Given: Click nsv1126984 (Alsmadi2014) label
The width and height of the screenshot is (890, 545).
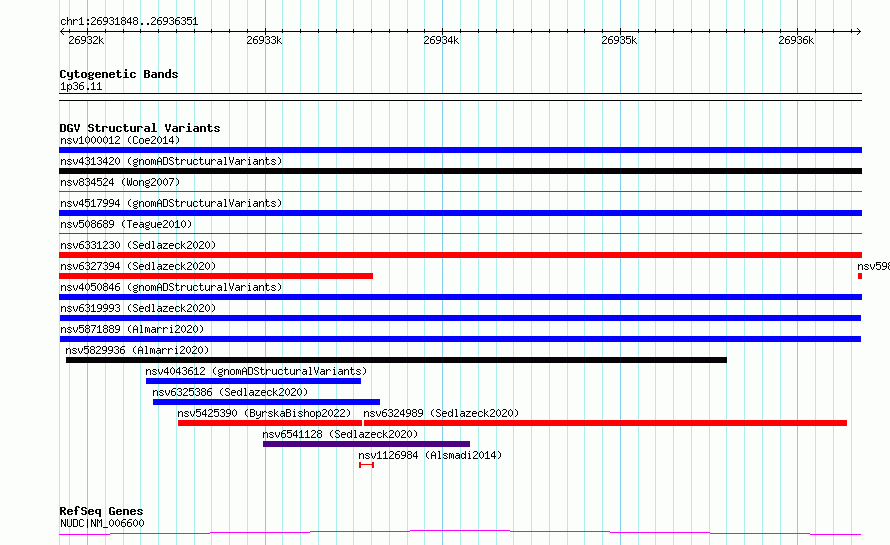Looking at the screenshot, I should (430, 455).
